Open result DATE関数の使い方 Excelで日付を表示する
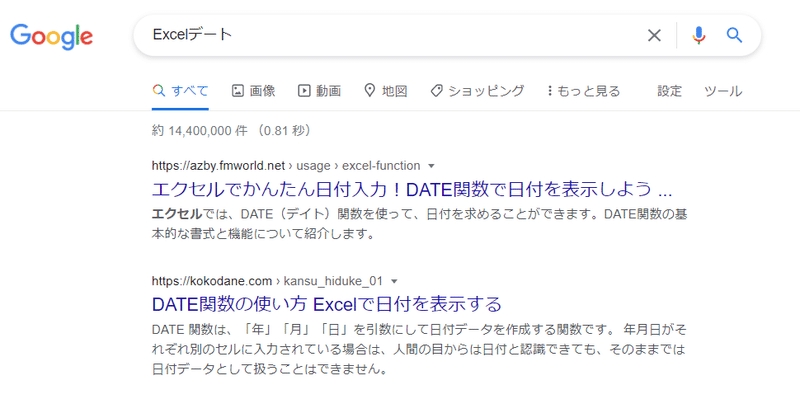The height and width of the screenshot is (403, 800). [x=327, y=305]
